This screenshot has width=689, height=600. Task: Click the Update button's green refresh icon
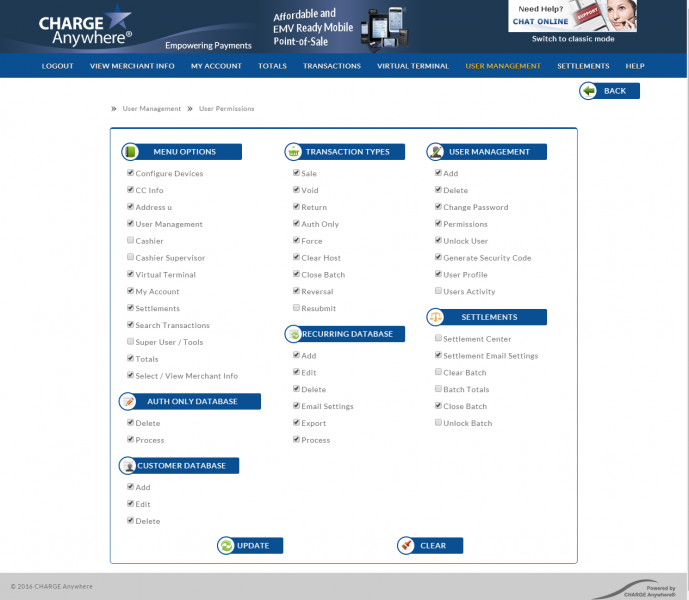(226, 545)
